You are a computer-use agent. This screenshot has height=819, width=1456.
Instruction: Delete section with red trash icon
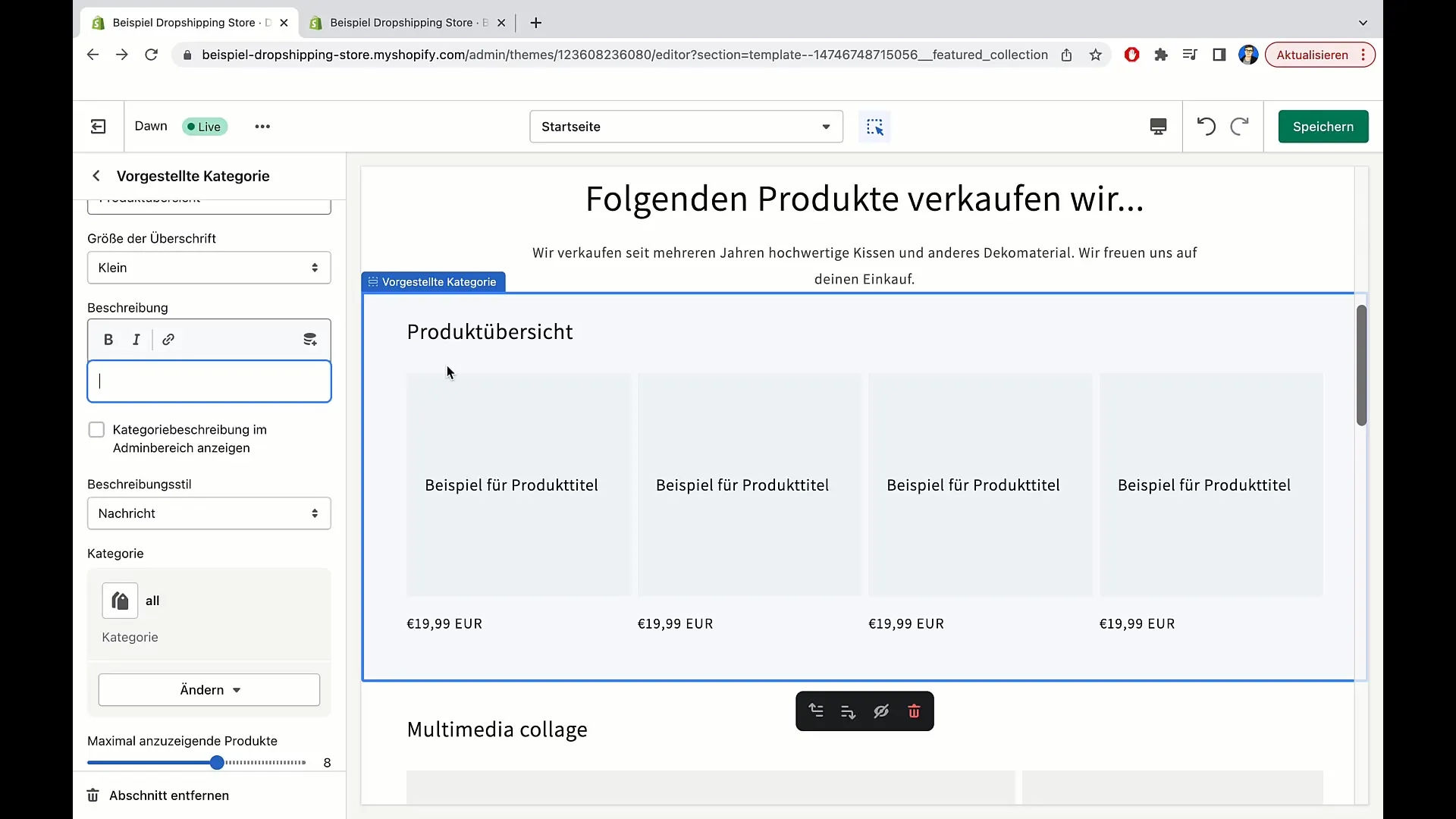pos(914,711)
